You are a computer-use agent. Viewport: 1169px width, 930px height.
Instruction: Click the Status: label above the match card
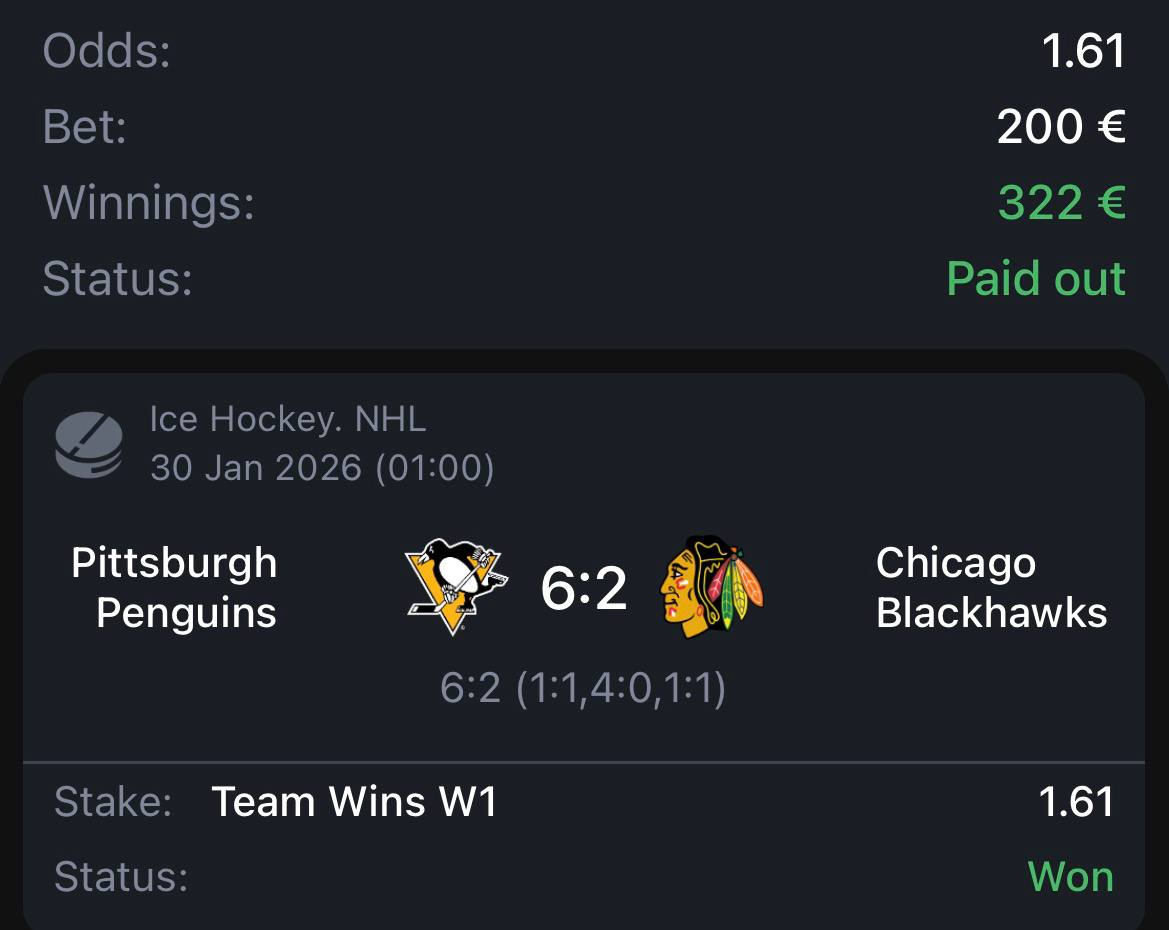tap(117, 279)
